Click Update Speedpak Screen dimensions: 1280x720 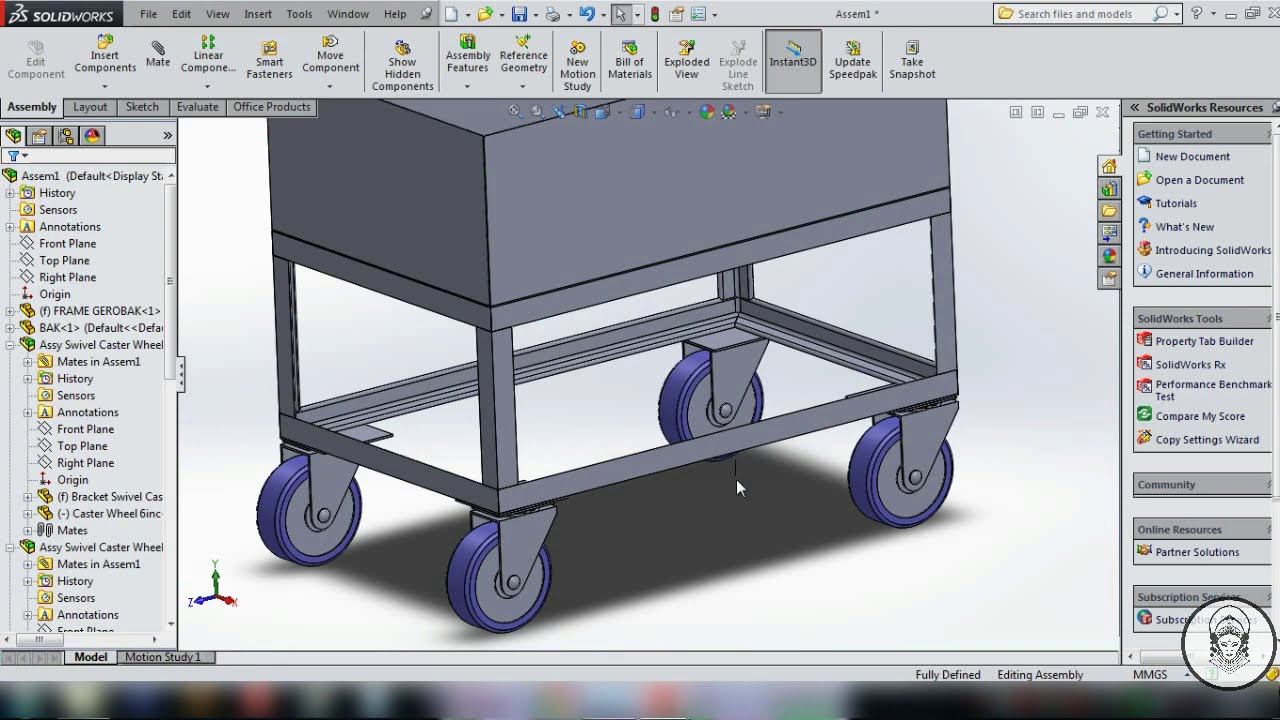852,60
